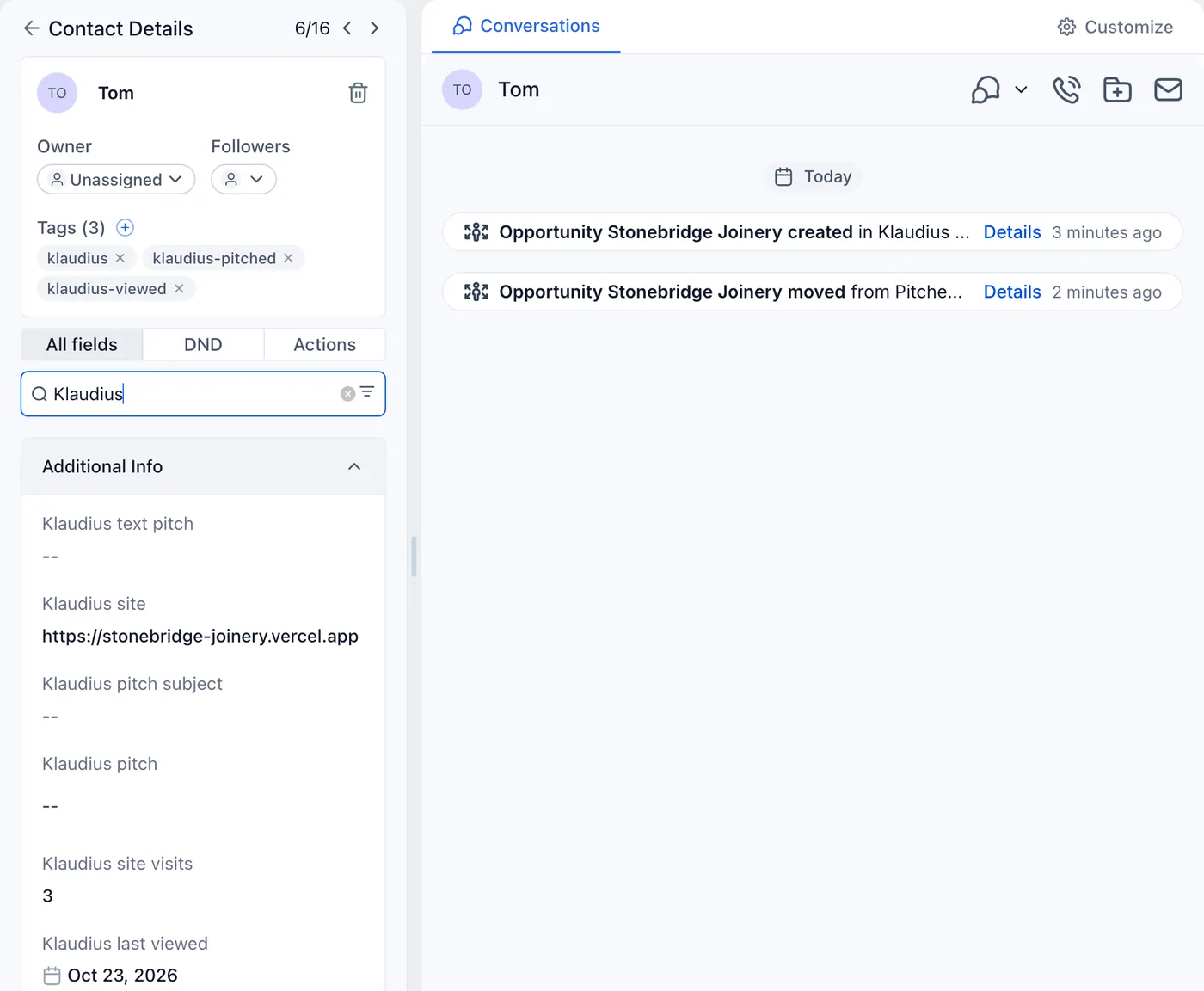Remove the klaudius tag
The width and height of the screenshot is (1204, 991).
point(120,258)
